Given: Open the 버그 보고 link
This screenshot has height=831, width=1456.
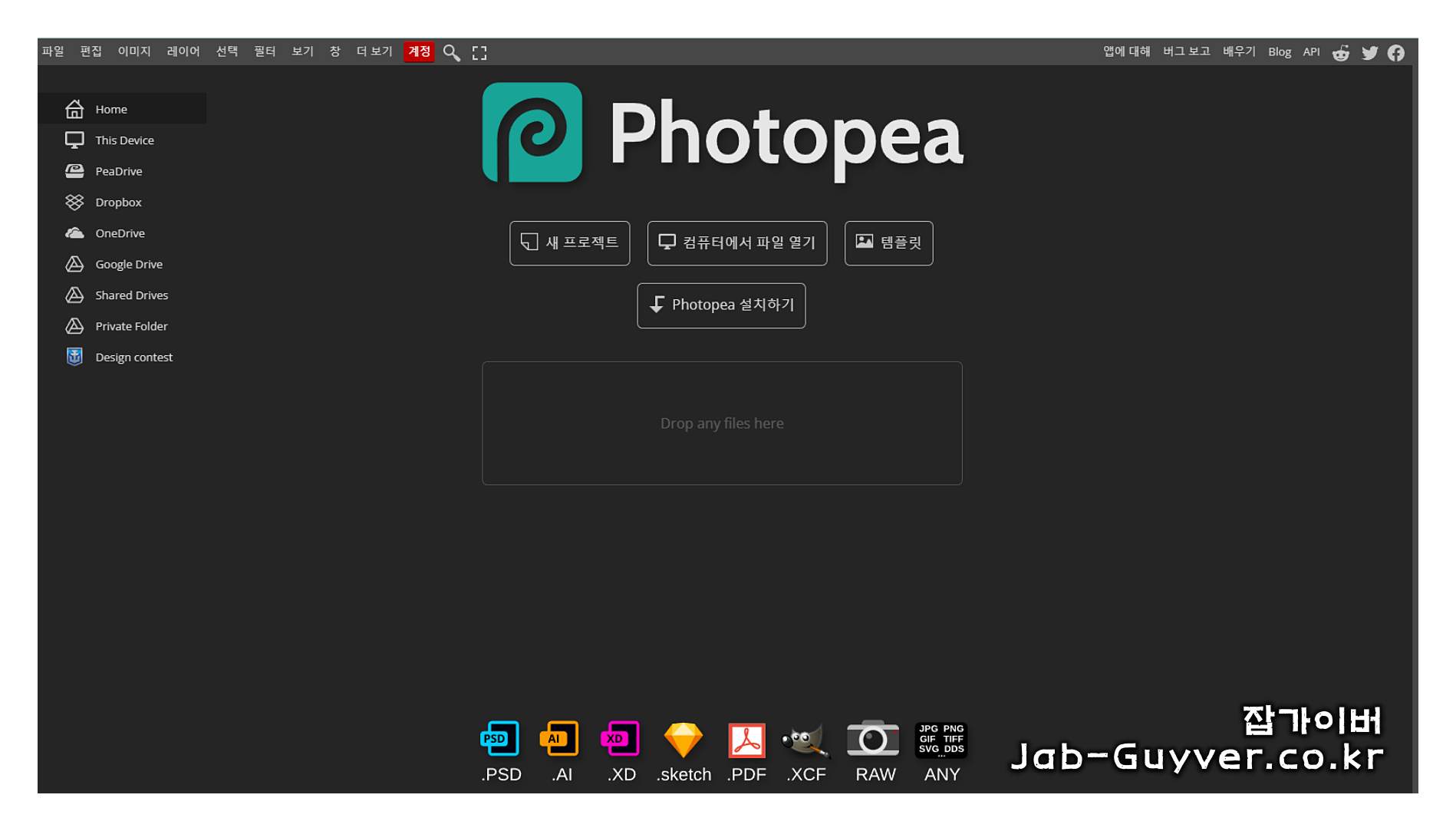Looking at the screenshot, I should click(1186, 51).
